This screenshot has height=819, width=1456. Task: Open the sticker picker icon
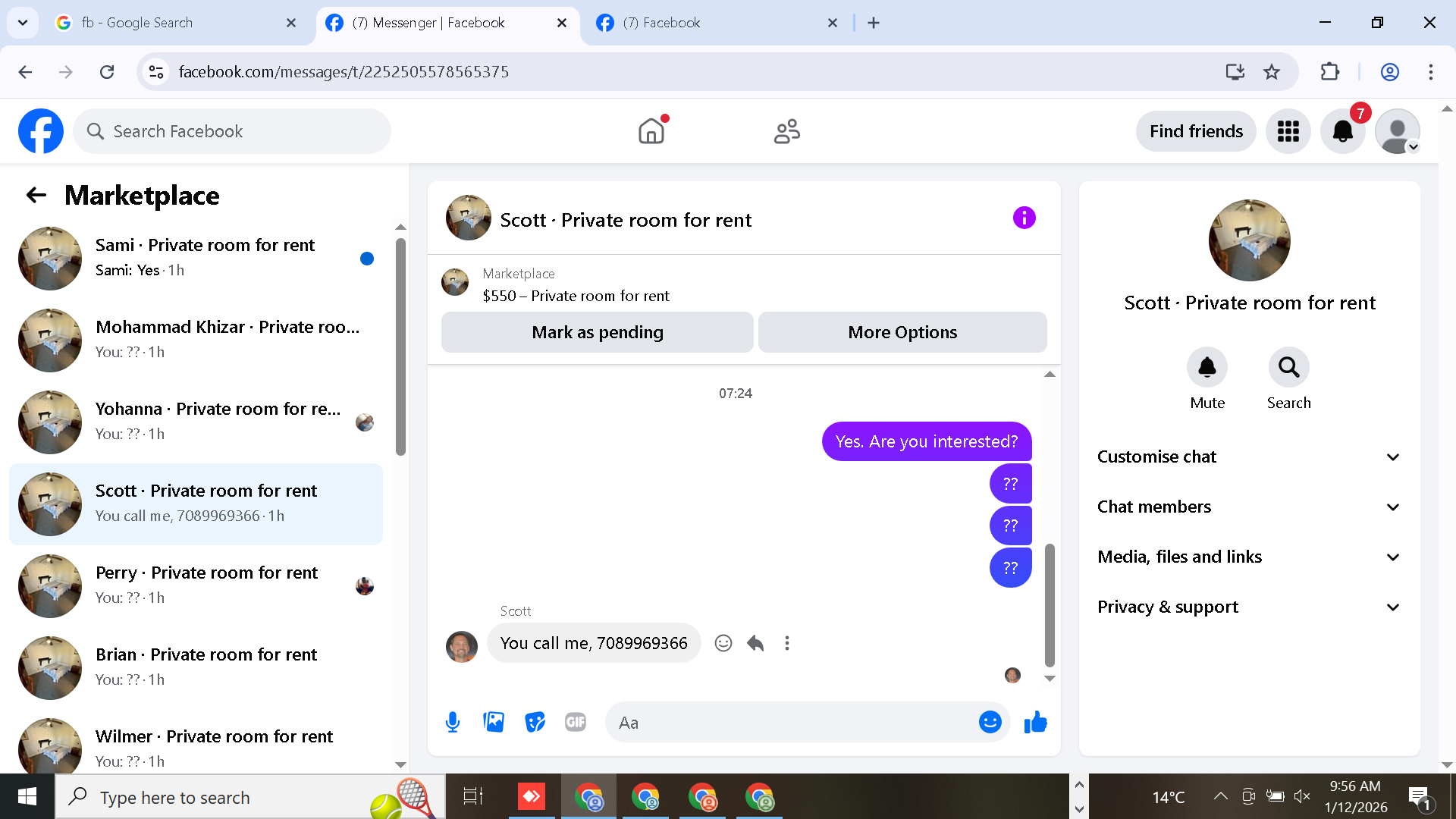click(x=535, y=722)
